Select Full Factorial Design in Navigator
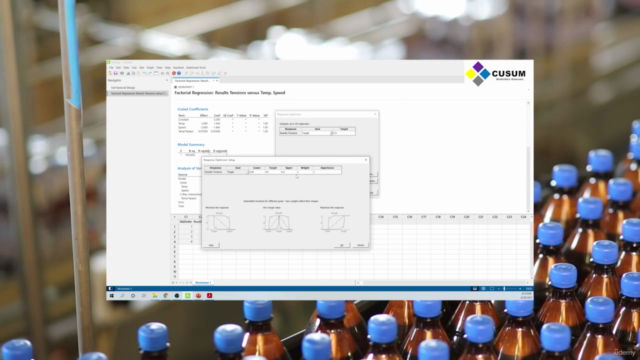The width and height of the screenshot is (640, 360). coord(123,88)
